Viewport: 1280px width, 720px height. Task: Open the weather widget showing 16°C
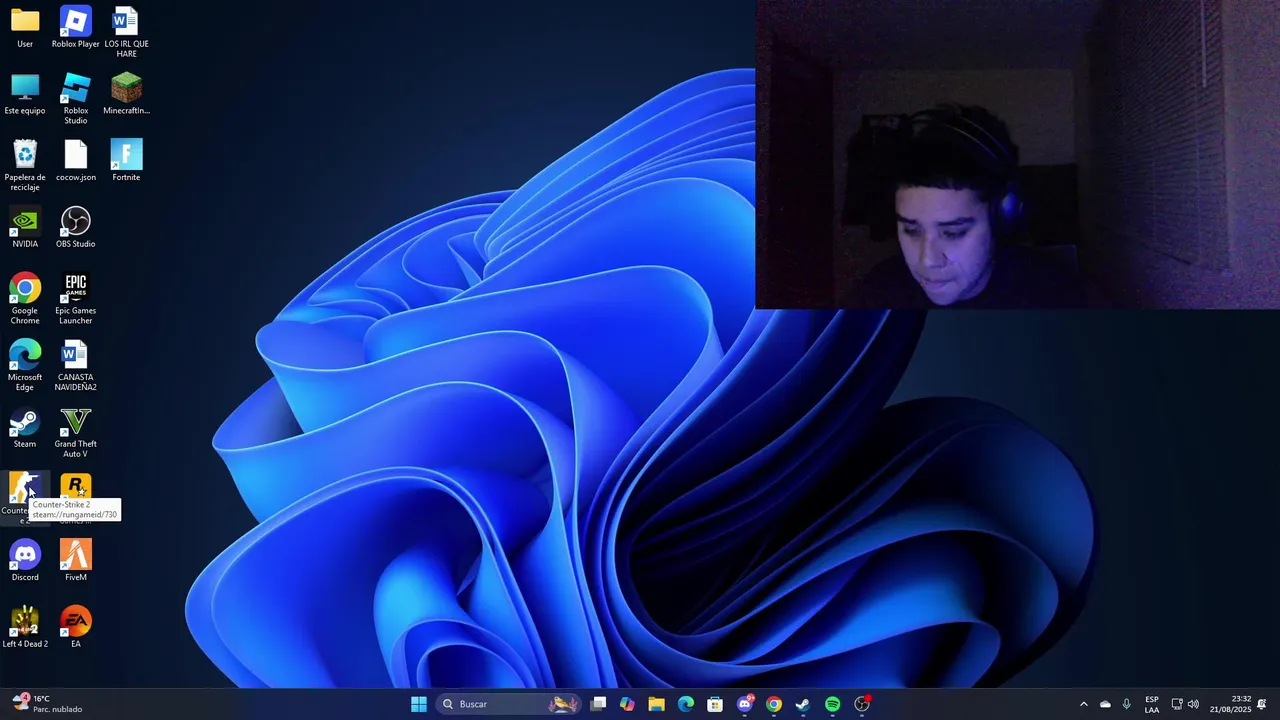48,704
